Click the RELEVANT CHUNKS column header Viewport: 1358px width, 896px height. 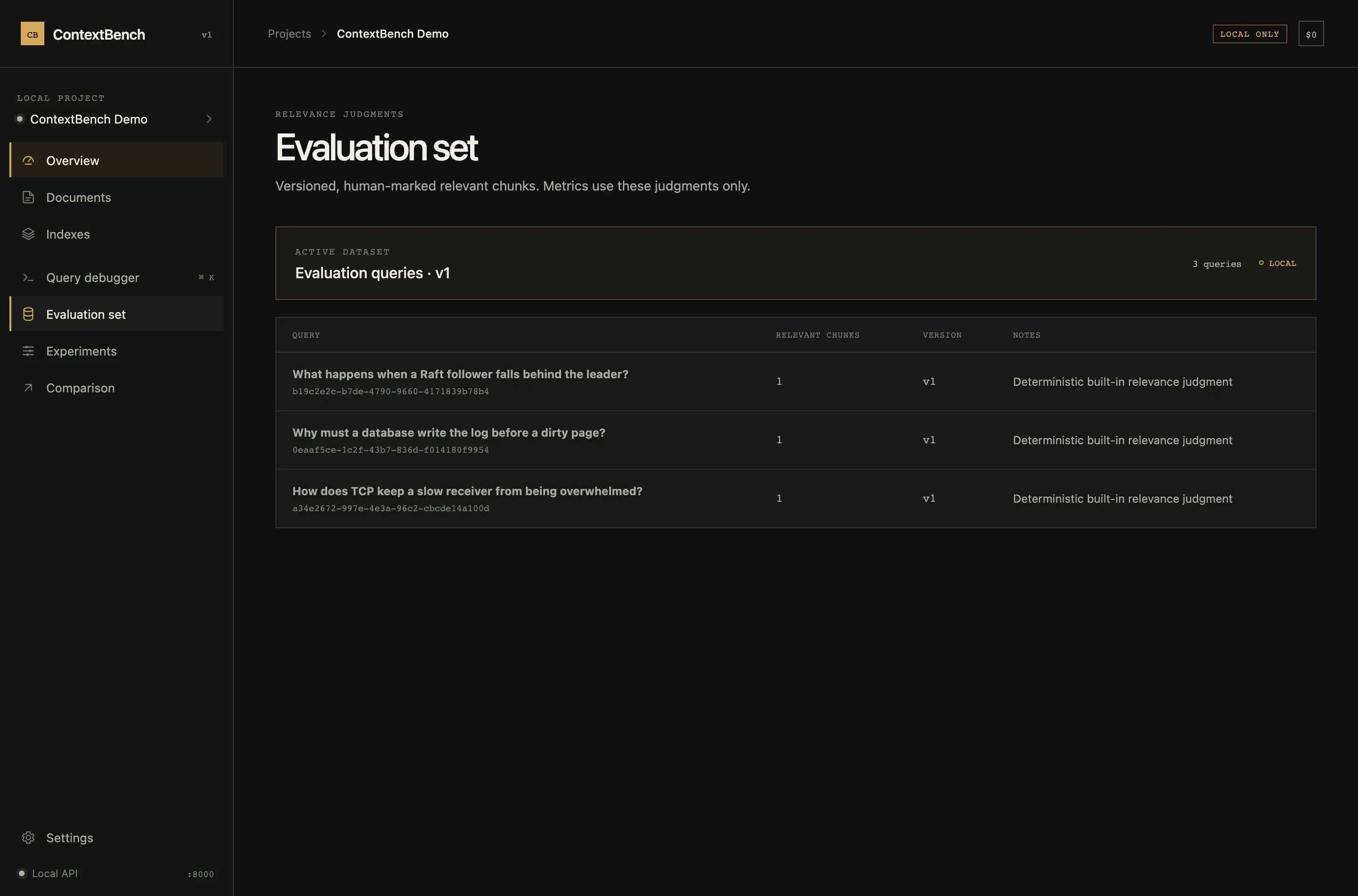[818, 335]
